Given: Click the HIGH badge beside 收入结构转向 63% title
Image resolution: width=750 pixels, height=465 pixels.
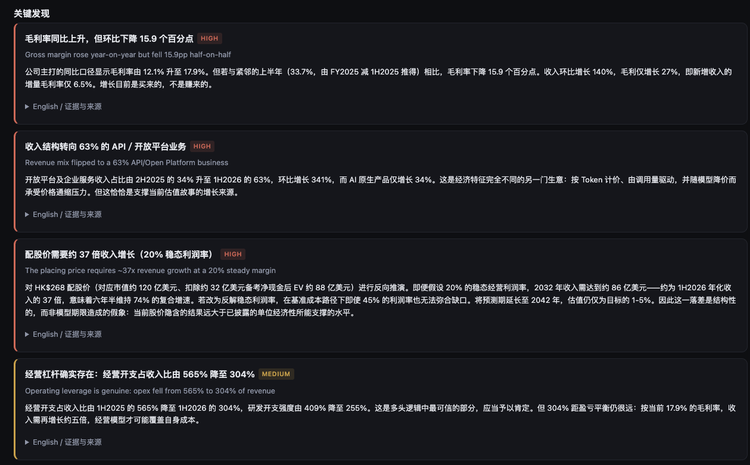Looking at the screenshot, I should click(x=202, y=146).
